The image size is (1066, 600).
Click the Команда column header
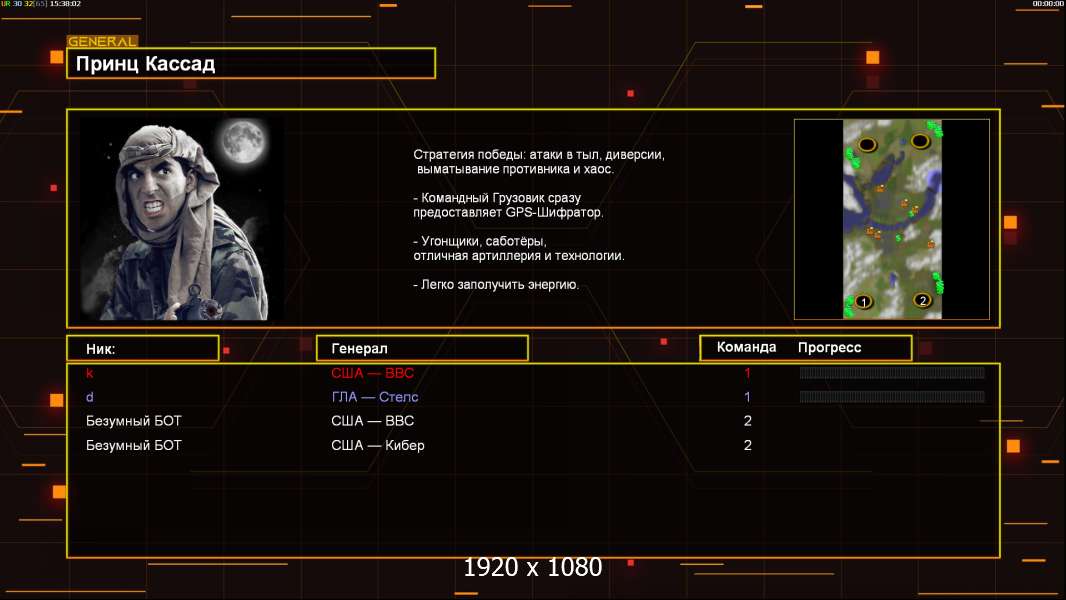746,347
